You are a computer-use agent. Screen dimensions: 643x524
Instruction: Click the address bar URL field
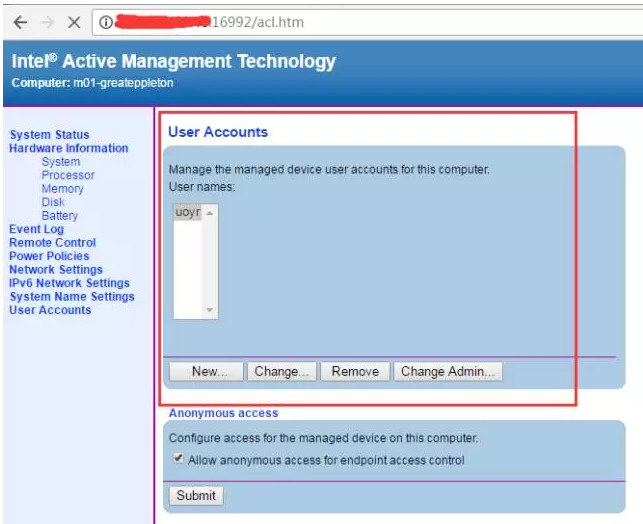(x=367, y=22)
